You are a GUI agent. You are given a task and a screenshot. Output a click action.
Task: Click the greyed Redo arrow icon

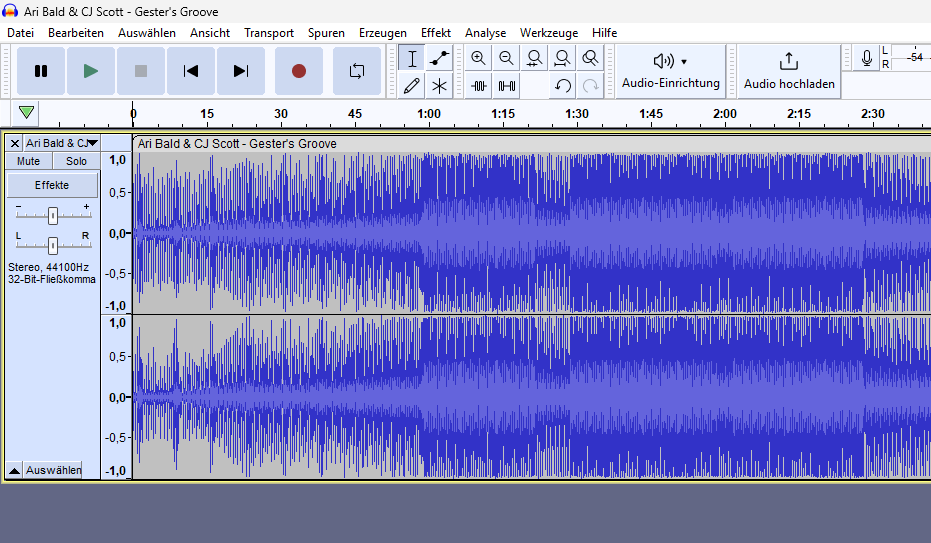click(x=590, y=86)
